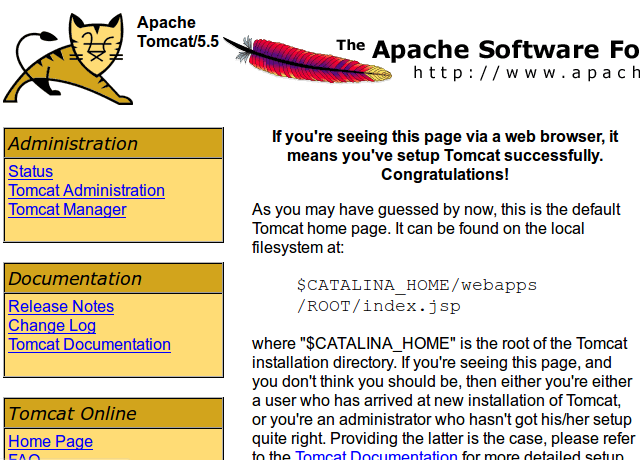Click the http://www.apache URL text

click(x=527, y=73)
